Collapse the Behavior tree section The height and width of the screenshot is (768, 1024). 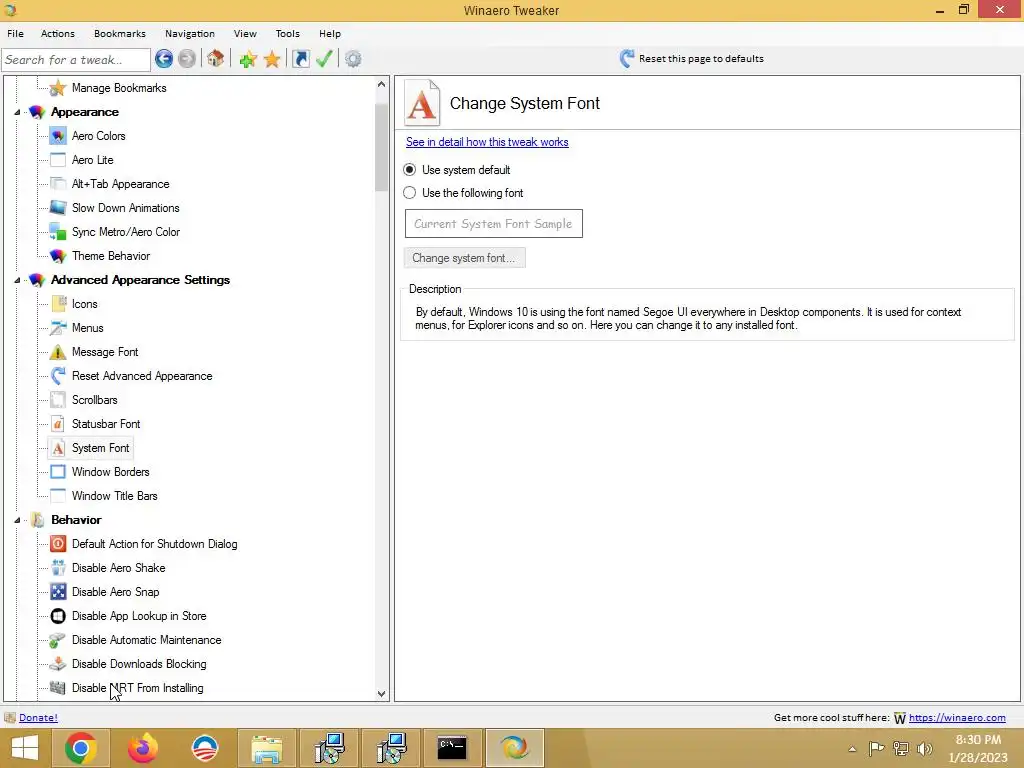[18, 520]
